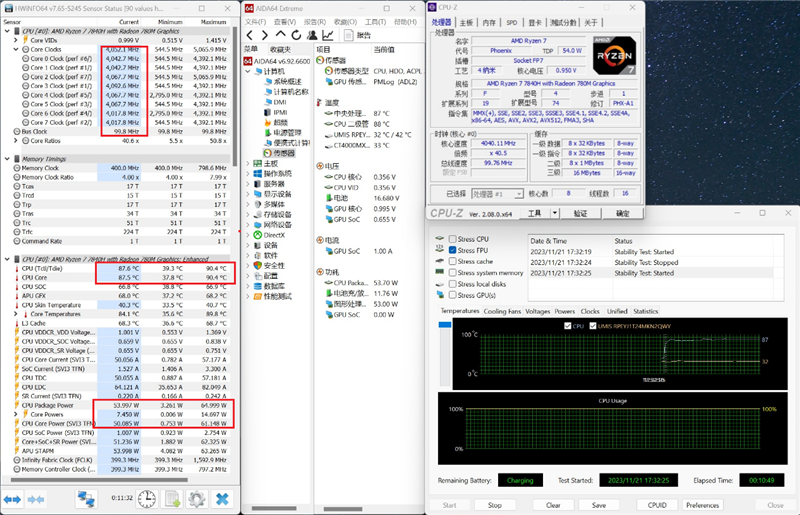Open AIDA64 文件(F) menu
The image size is (800, 515).
[x=256, y=22]
